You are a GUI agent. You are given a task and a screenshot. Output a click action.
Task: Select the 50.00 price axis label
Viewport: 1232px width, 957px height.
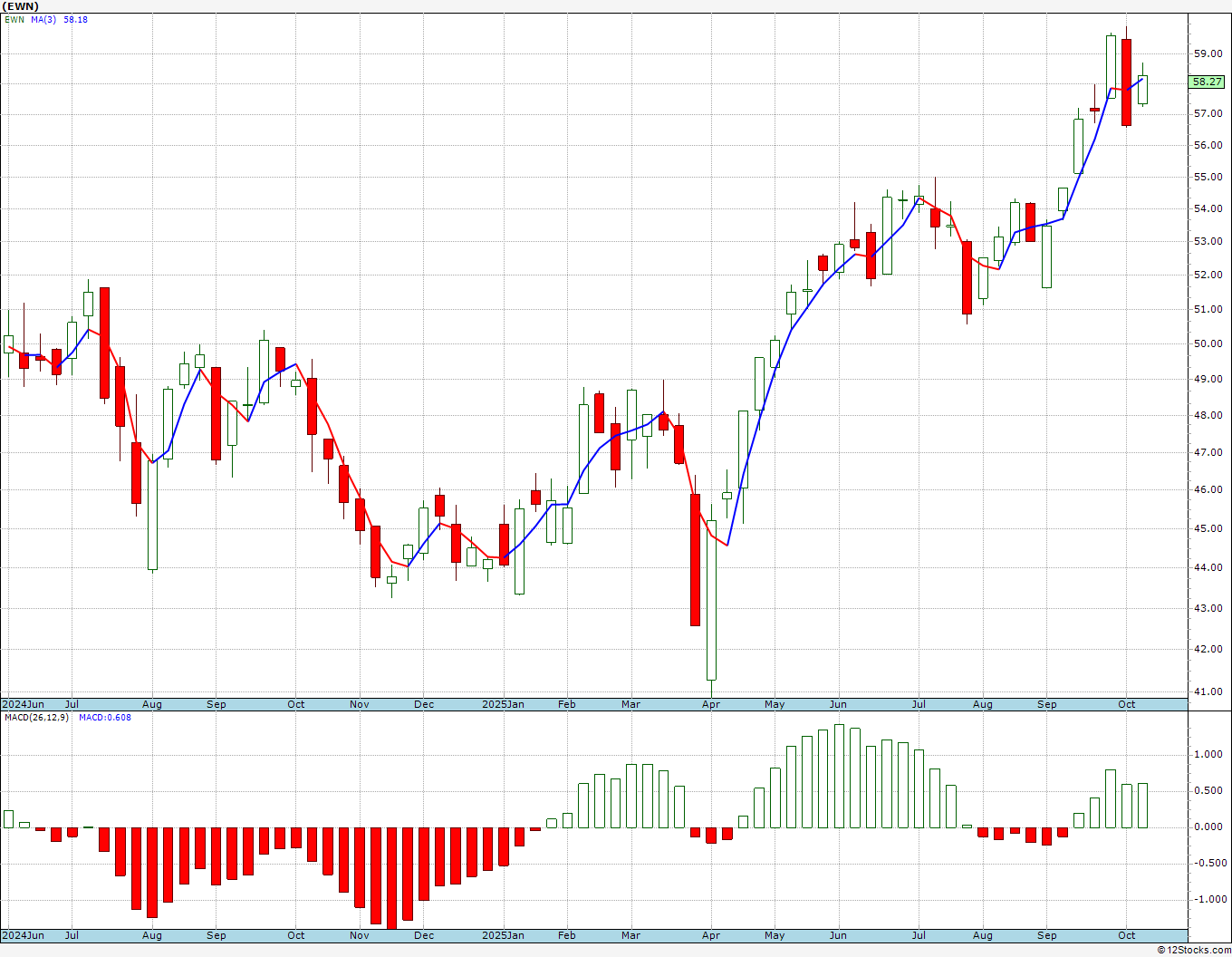pos(1208,344)
